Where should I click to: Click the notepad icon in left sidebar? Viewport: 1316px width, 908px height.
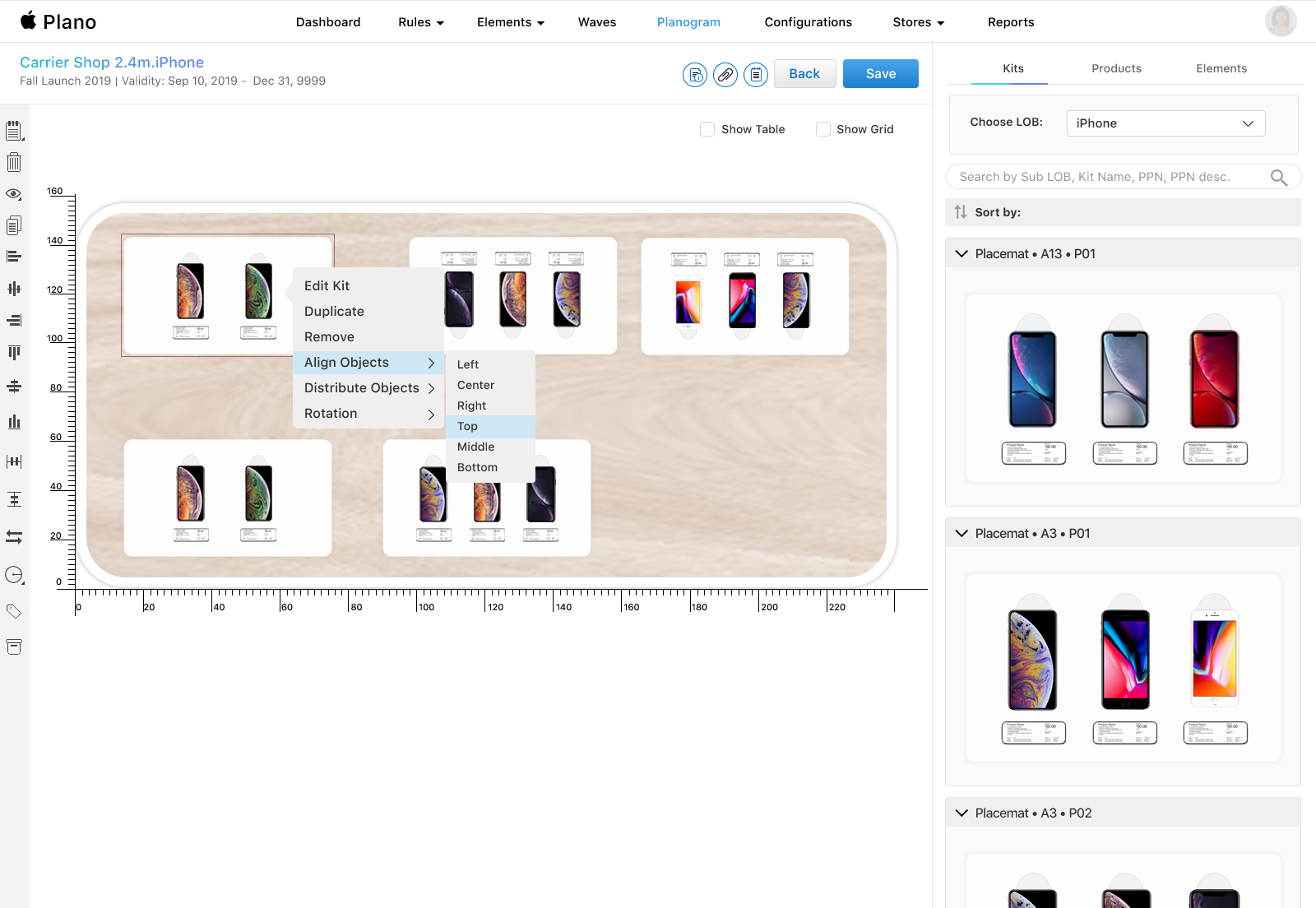pos(14,131)
